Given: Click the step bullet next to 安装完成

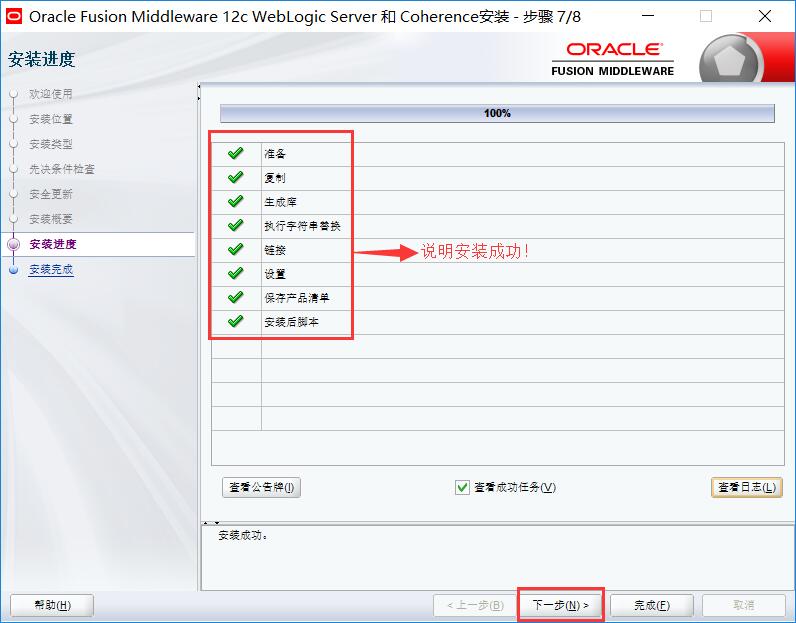Looking at the screenshot, I should [x=14, y=270].
